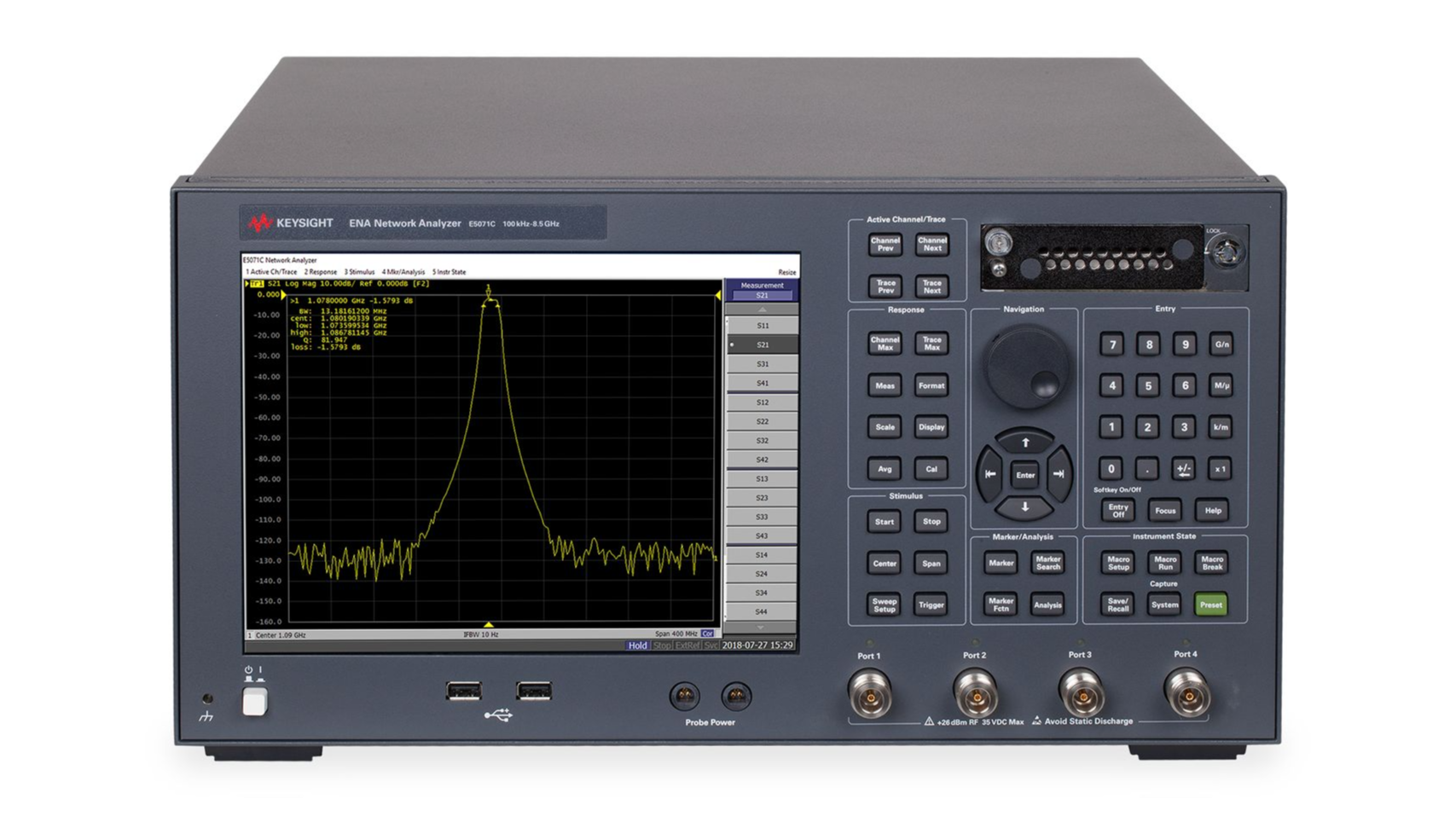
Task: Push the Save/Recall button
Action: point(1117,605)
